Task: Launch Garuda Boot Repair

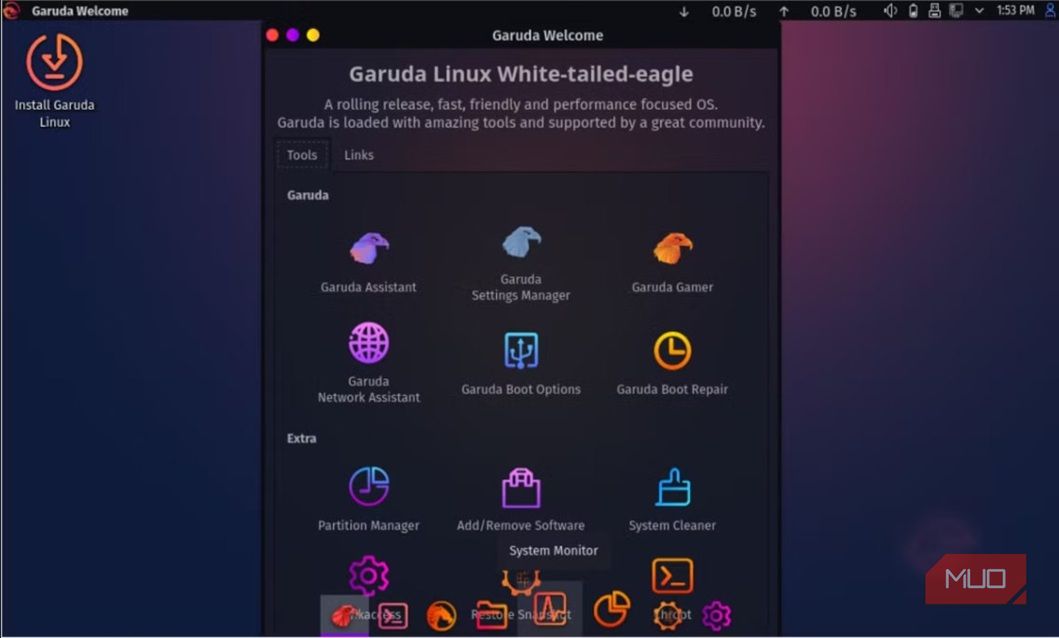Action: 672,363
